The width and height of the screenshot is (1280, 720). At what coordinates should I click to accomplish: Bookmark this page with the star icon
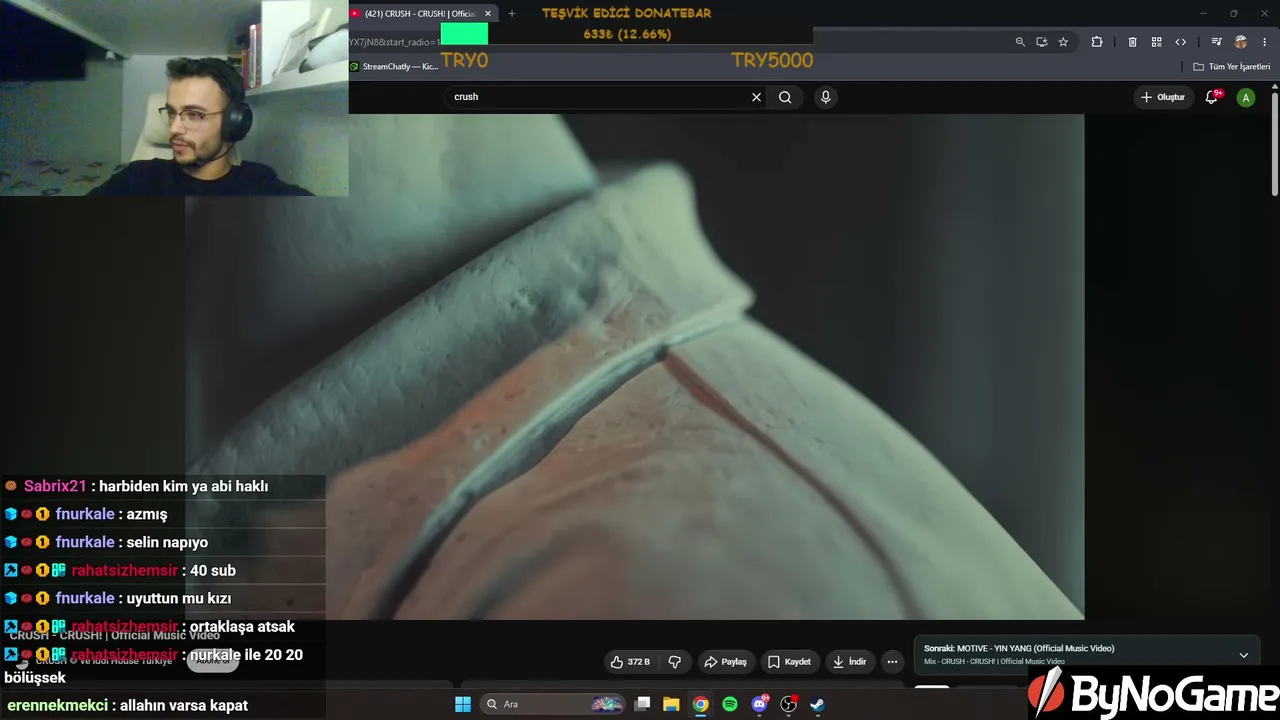pos(1063,42)
